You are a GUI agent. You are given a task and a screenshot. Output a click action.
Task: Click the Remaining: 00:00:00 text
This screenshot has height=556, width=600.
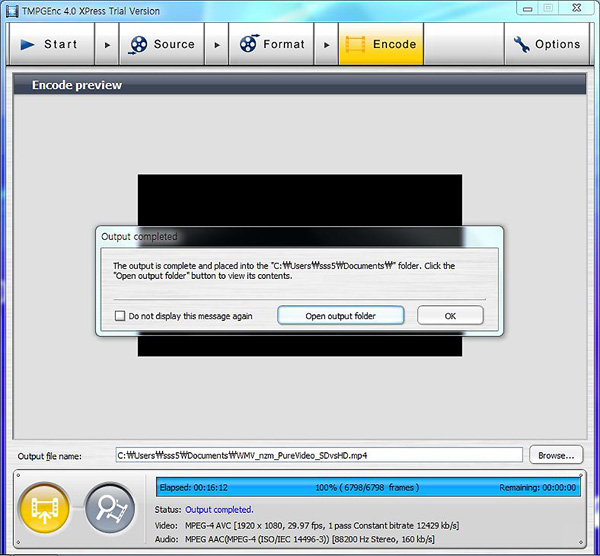click(x=538, y=488)
